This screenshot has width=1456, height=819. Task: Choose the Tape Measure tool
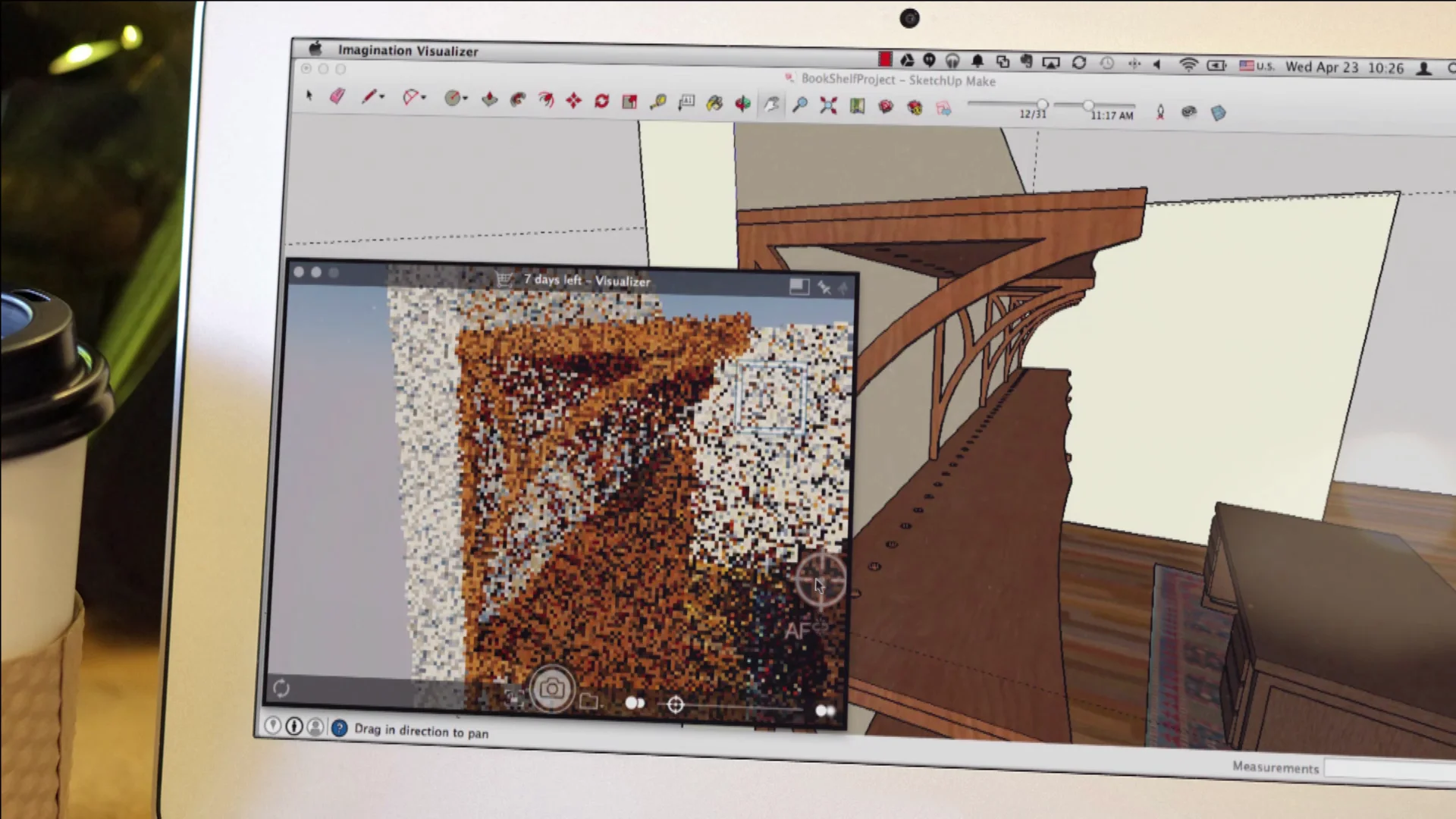(657, 101)
